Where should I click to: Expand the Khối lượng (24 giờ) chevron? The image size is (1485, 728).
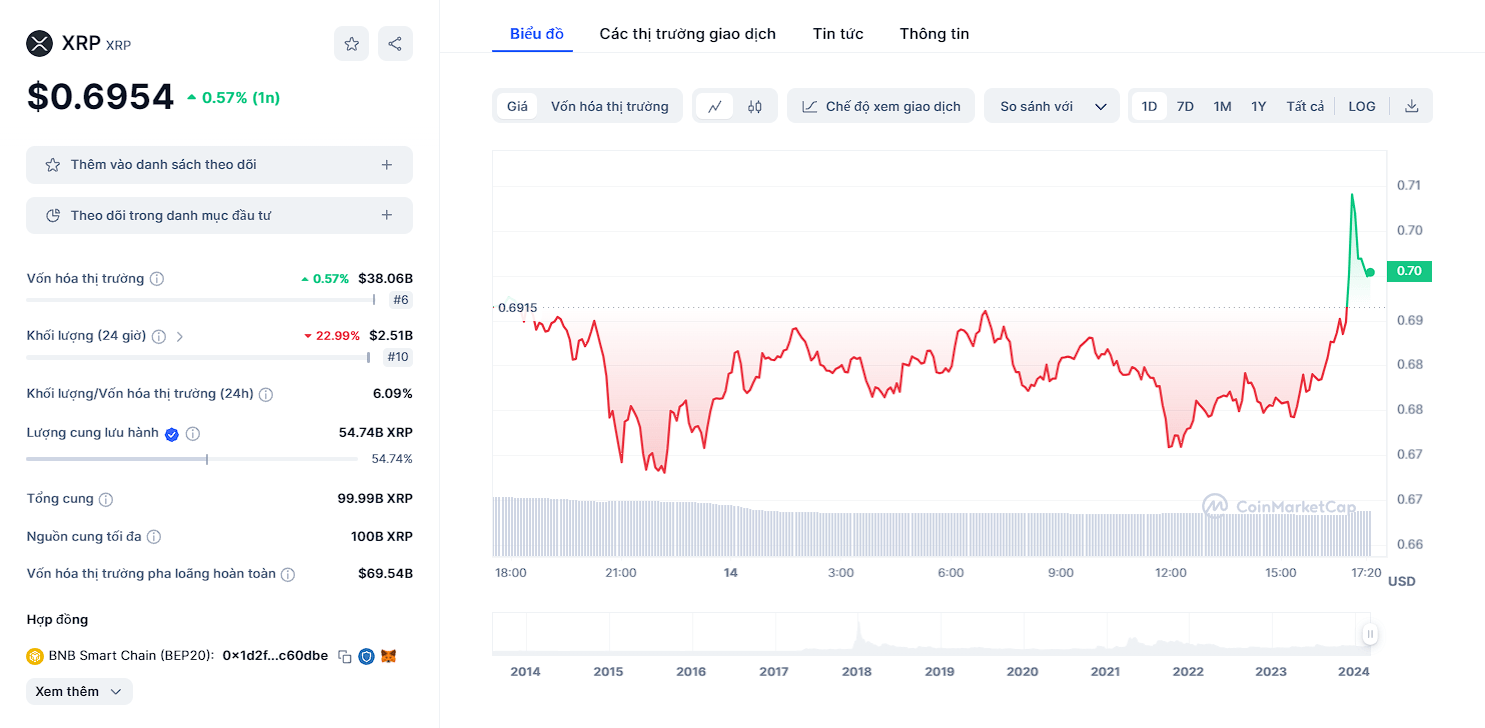180,336
